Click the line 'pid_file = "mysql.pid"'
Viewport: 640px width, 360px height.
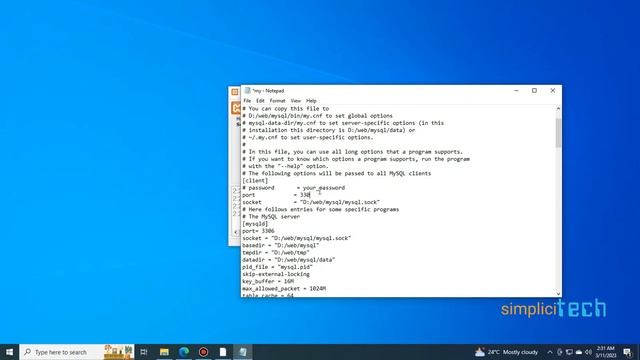277,267
